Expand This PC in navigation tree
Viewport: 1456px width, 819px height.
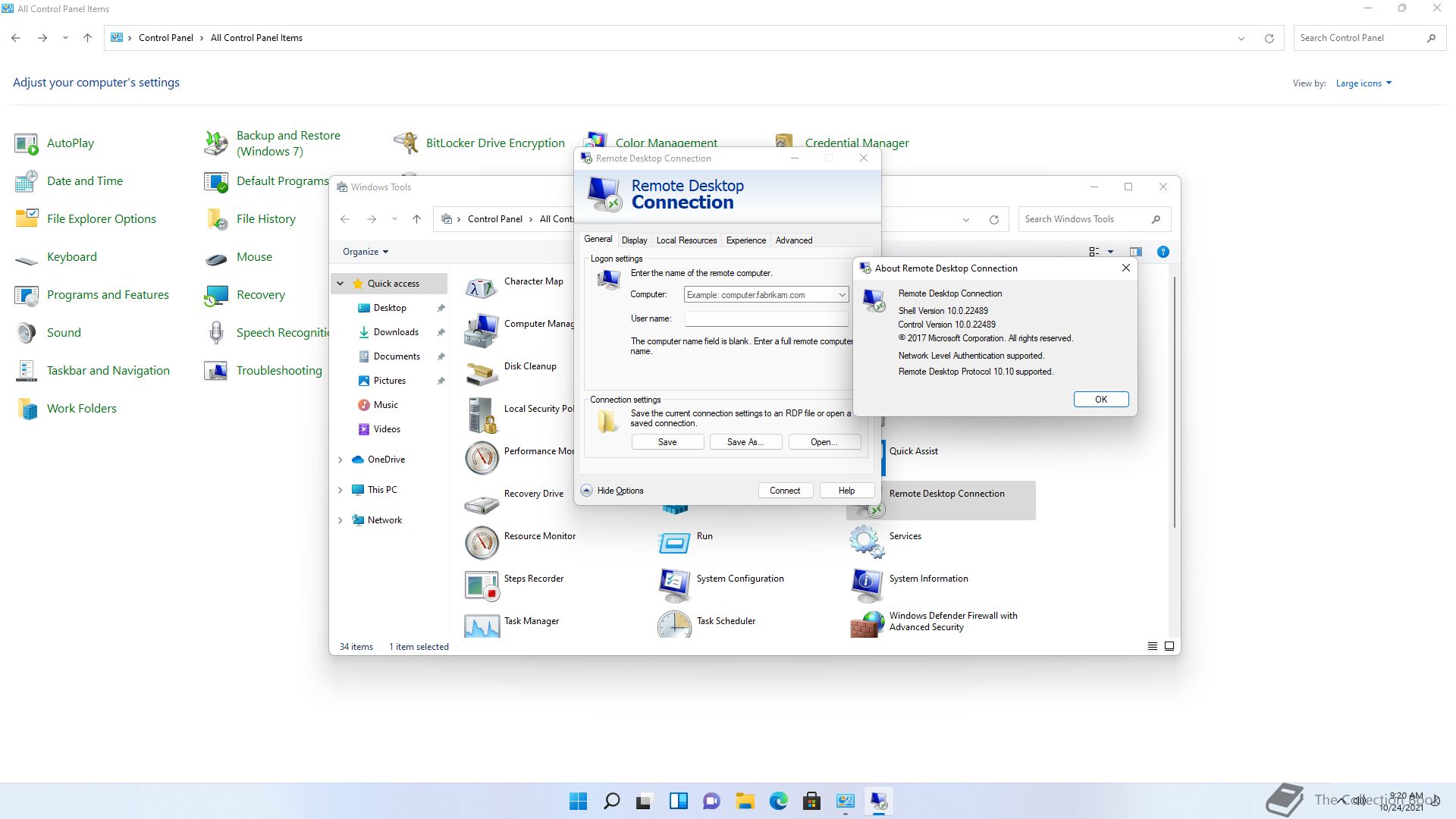click(x=340, y=490)
